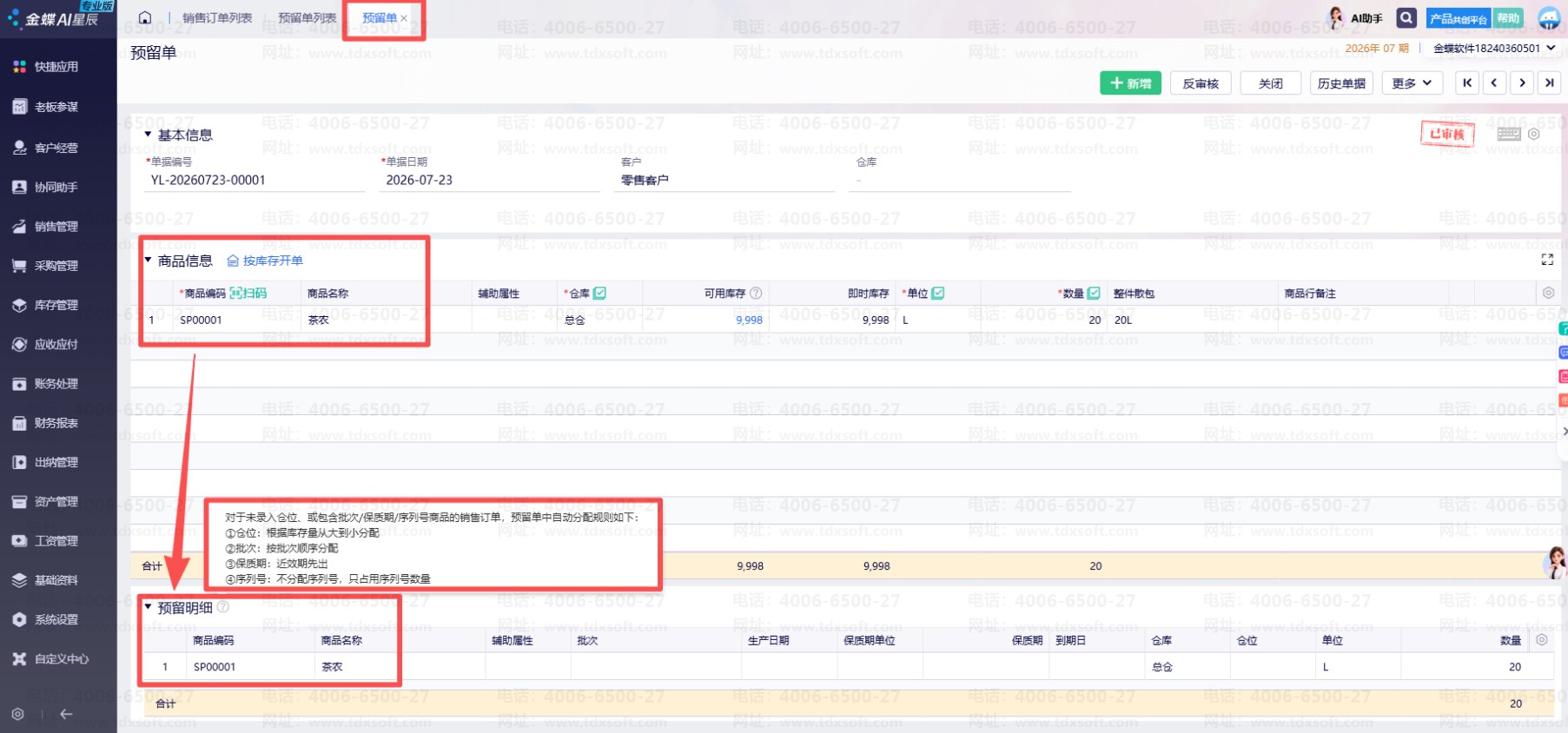The image size is (1568, 733).
Task: Toggle the 单位 column batch-fill checkbox
Action: click(938, 294)
